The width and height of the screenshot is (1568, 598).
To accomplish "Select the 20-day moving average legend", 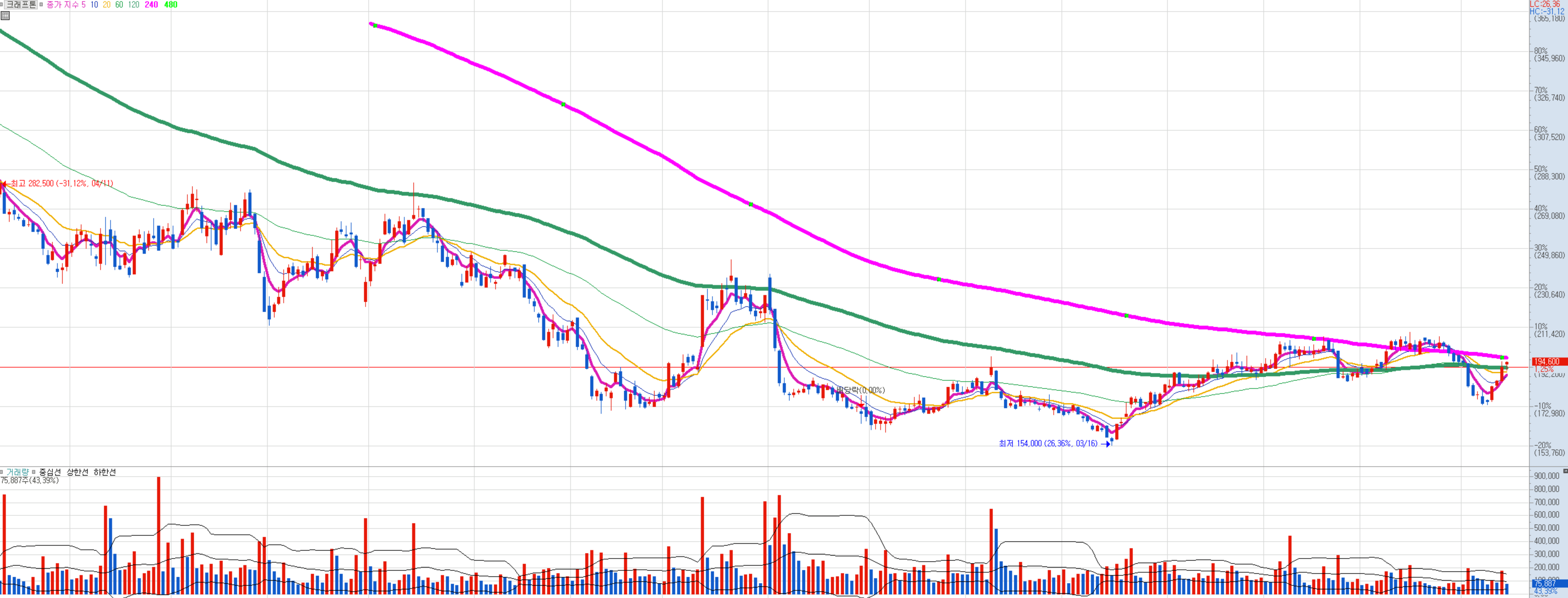I will [x=107, y=4].
